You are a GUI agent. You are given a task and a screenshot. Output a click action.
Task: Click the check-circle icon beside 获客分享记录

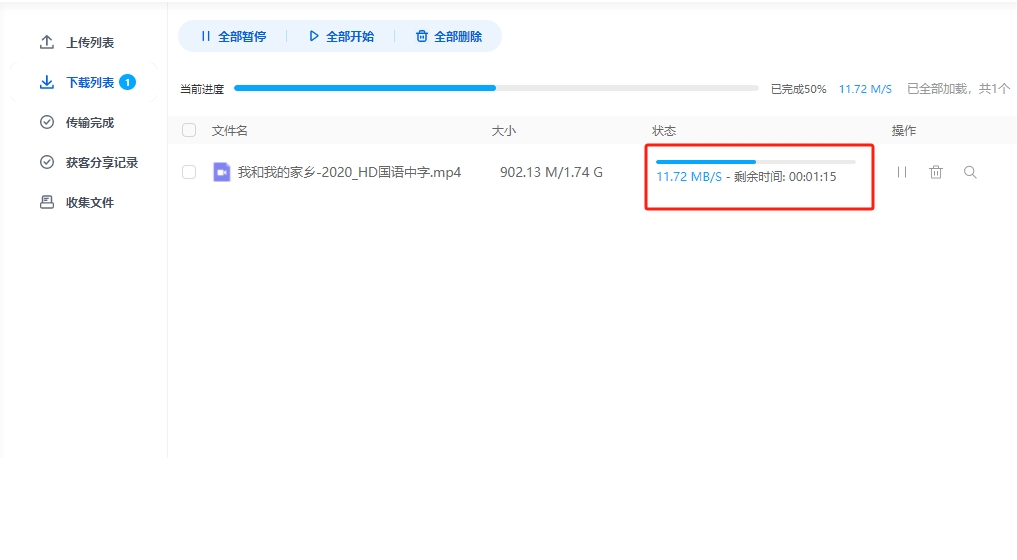pyautogui.click(x=47, y=162)
